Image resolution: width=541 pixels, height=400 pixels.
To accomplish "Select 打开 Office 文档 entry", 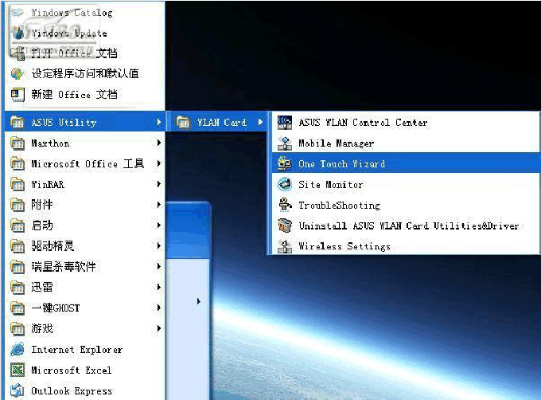I will point(85,53).
